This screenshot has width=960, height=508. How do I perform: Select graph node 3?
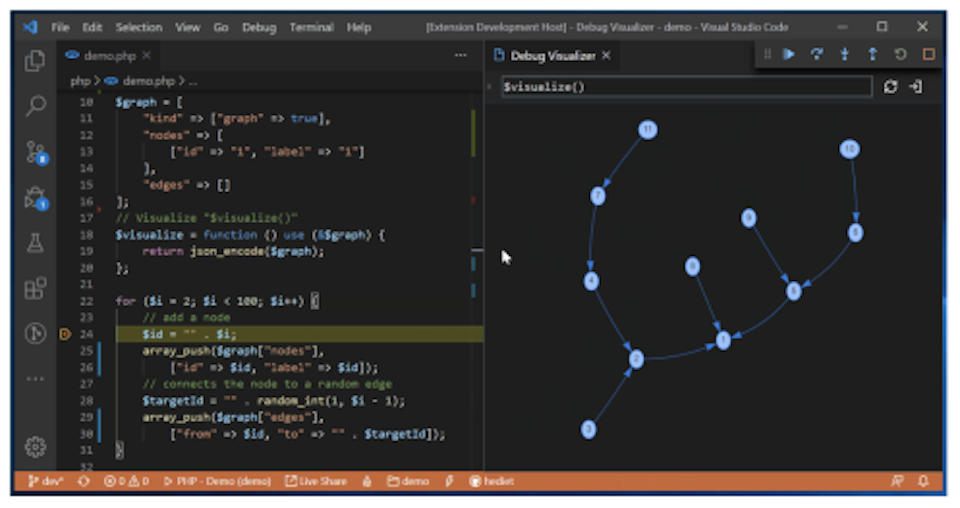click(588, 429)
